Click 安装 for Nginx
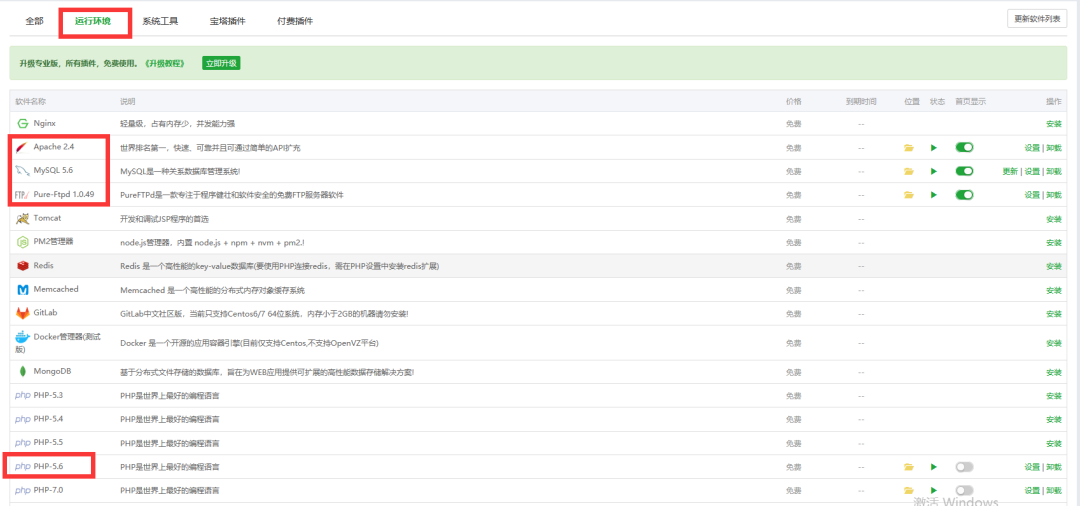The image size is (1080, 506). [1054, 124]
